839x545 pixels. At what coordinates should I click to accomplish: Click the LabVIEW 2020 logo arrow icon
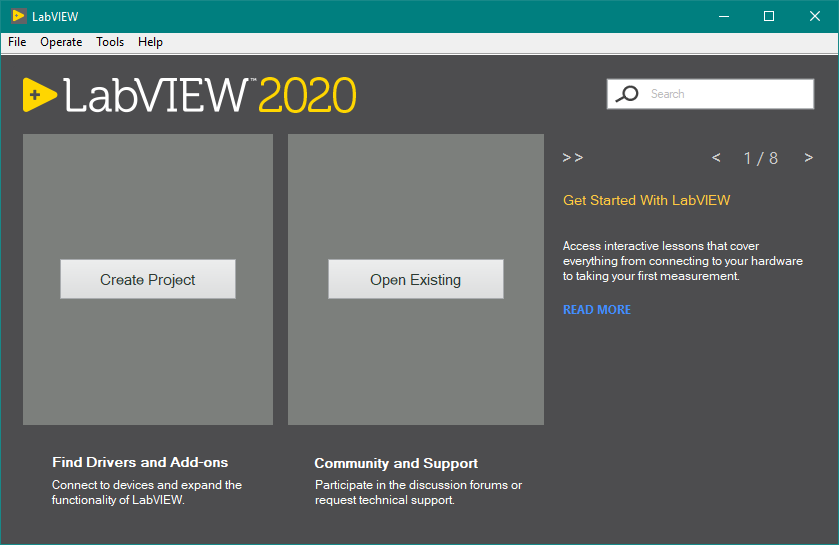[x=39, y=95]
